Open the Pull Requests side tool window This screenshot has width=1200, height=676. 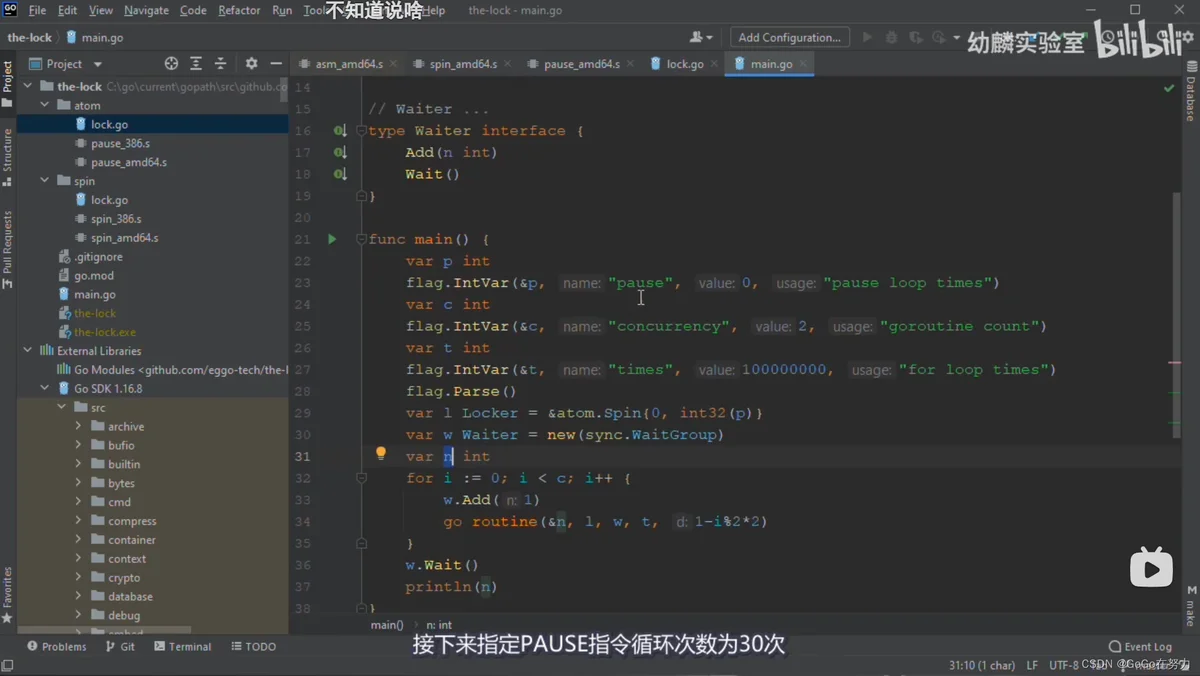[7, 250]
